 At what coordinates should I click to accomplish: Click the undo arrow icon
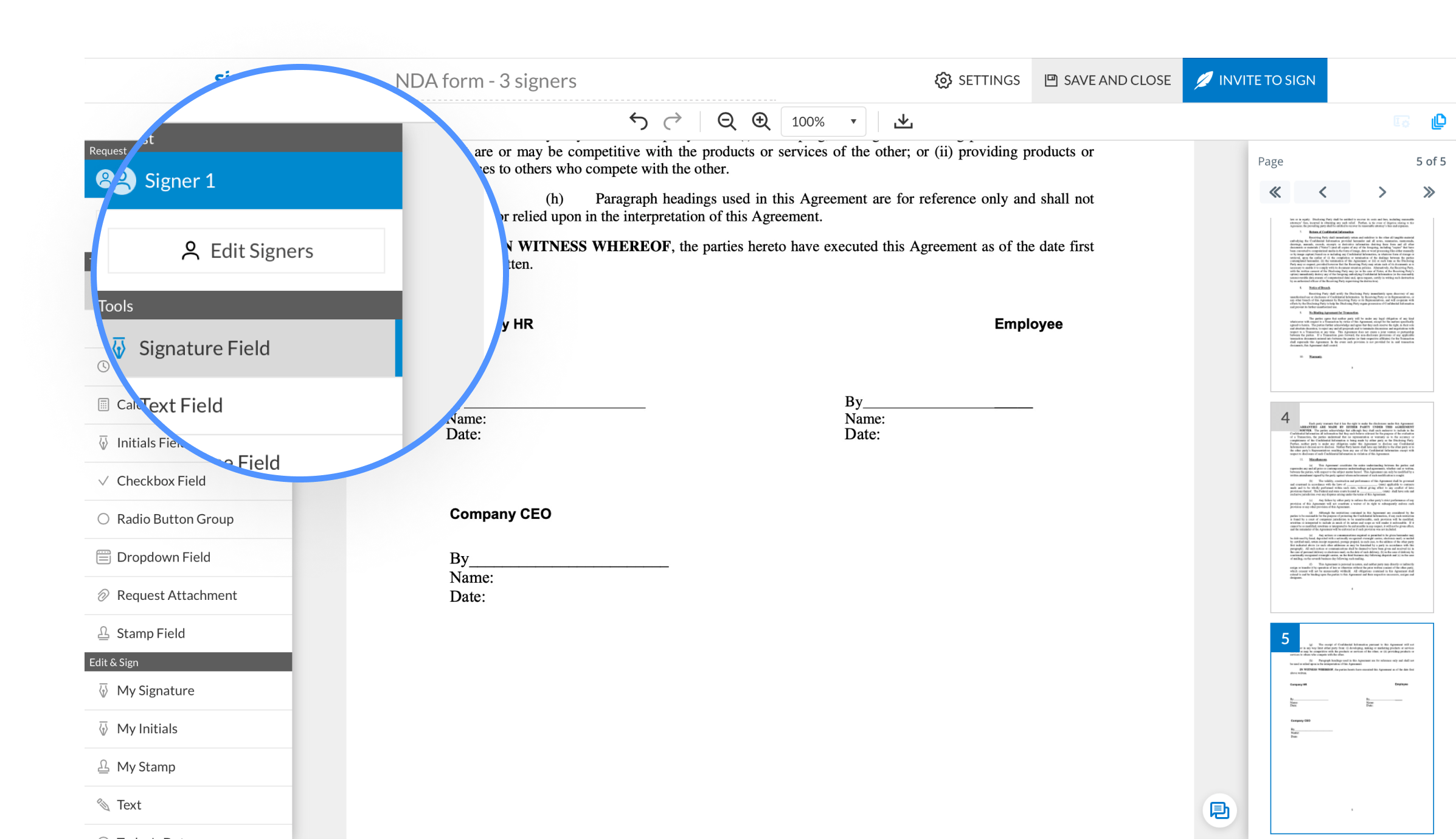pos(639,121)
